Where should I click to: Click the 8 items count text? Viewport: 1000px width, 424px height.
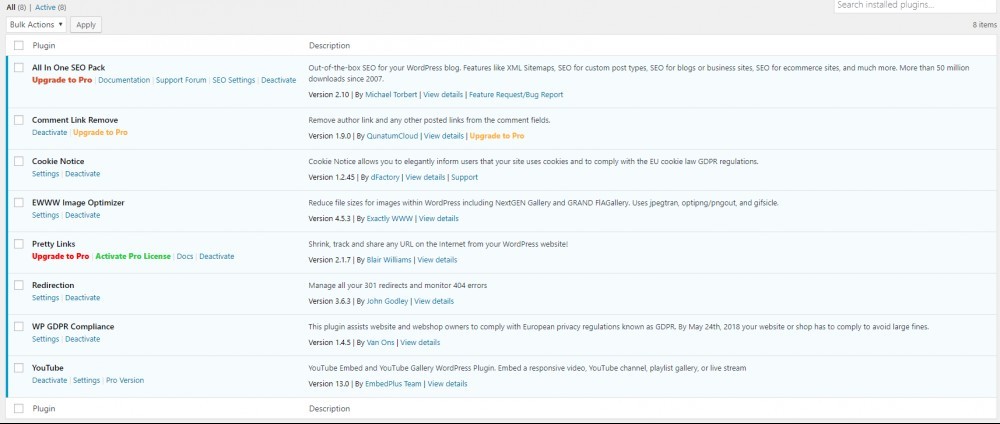point(985,25)
